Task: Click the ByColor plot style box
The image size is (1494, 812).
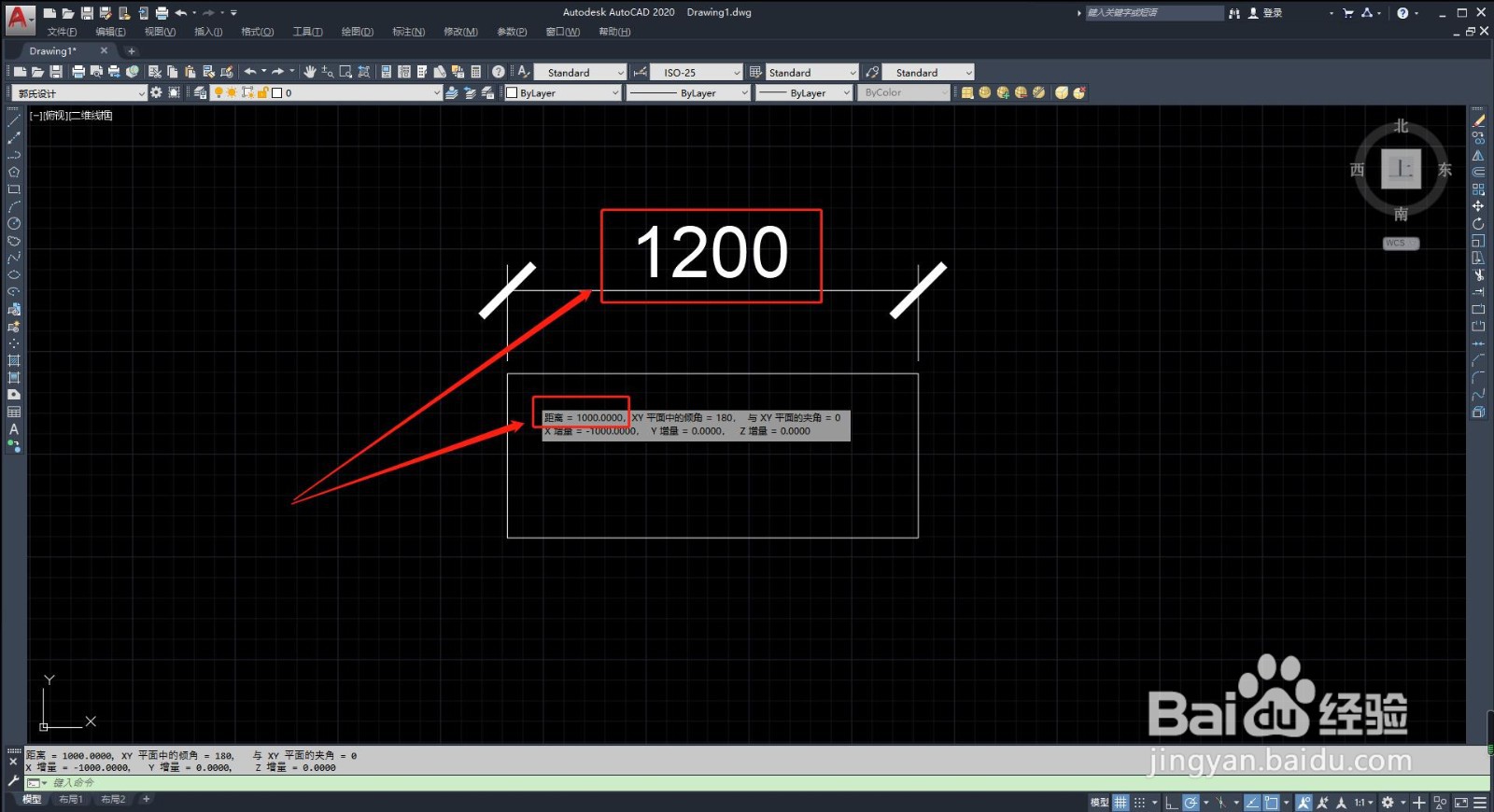Action: point(903,92)
